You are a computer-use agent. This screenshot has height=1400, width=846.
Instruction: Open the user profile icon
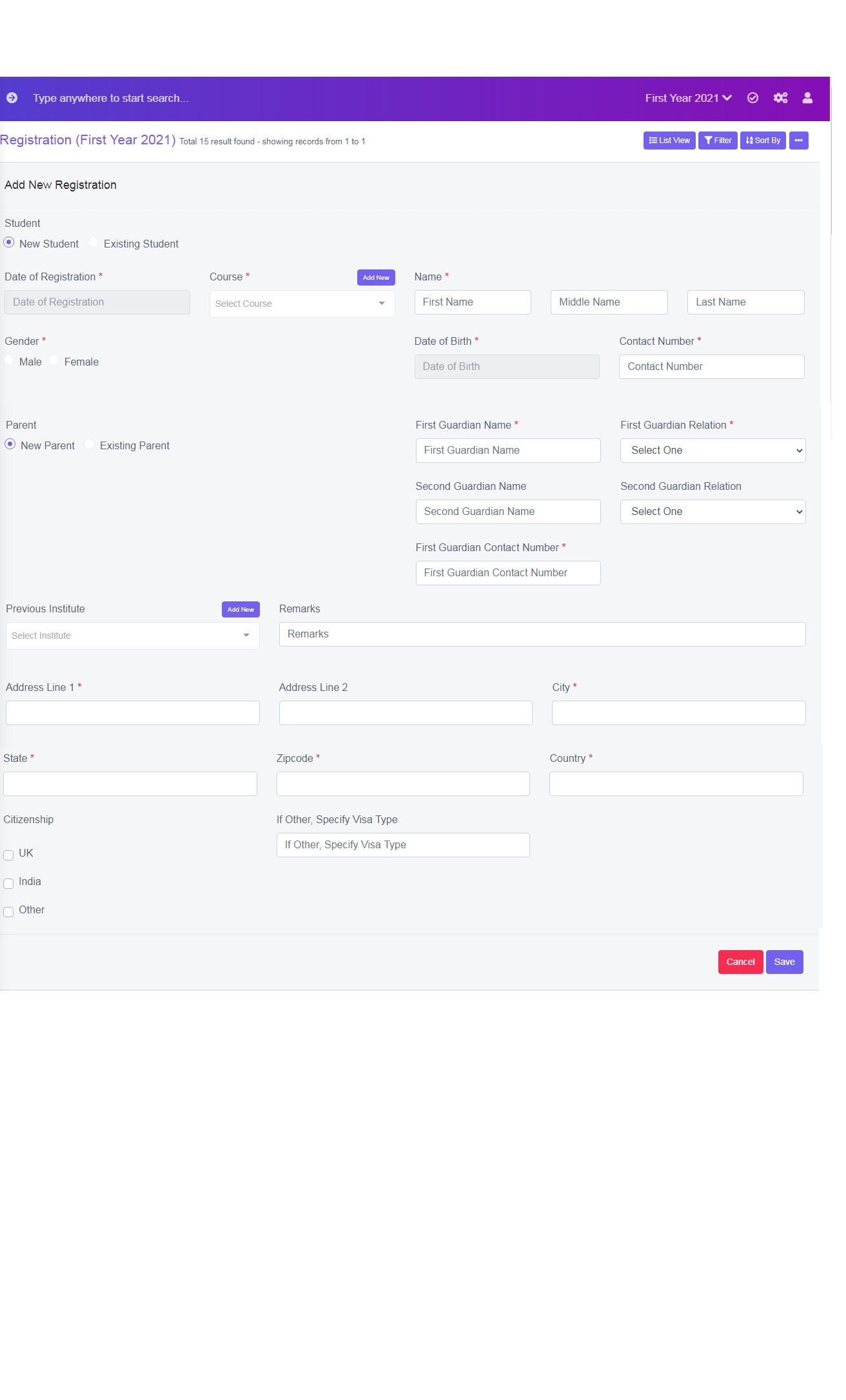tap(807, 98)
